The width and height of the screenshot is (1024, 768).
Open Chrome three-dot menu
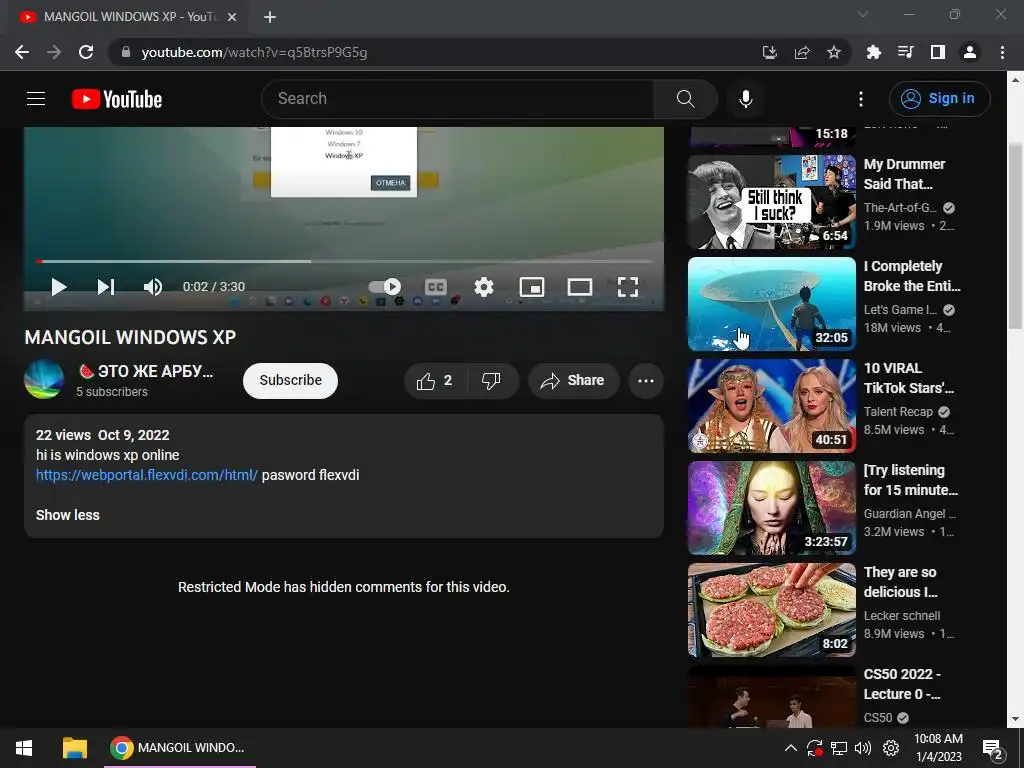(1002, 52)
